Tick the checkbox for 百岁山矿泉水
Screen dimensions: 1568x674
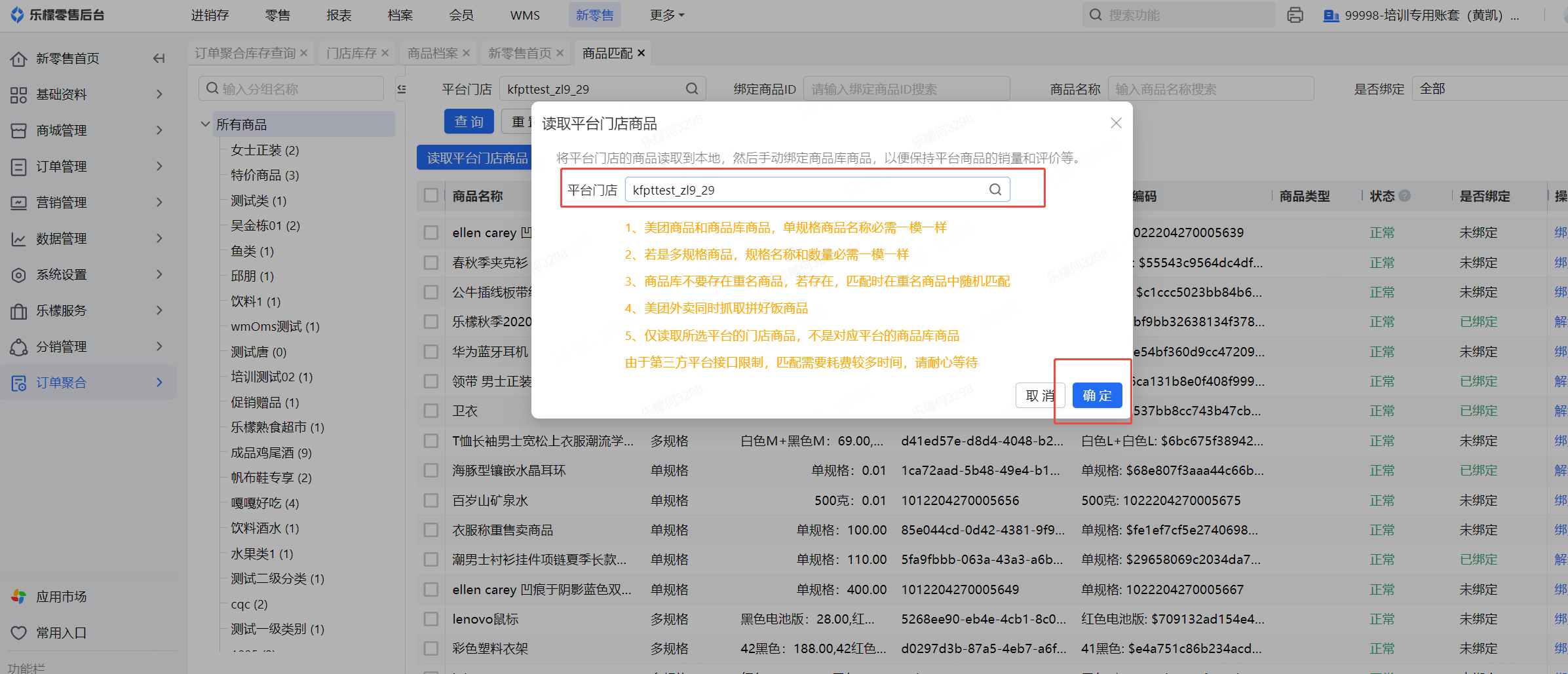(431, 500)
